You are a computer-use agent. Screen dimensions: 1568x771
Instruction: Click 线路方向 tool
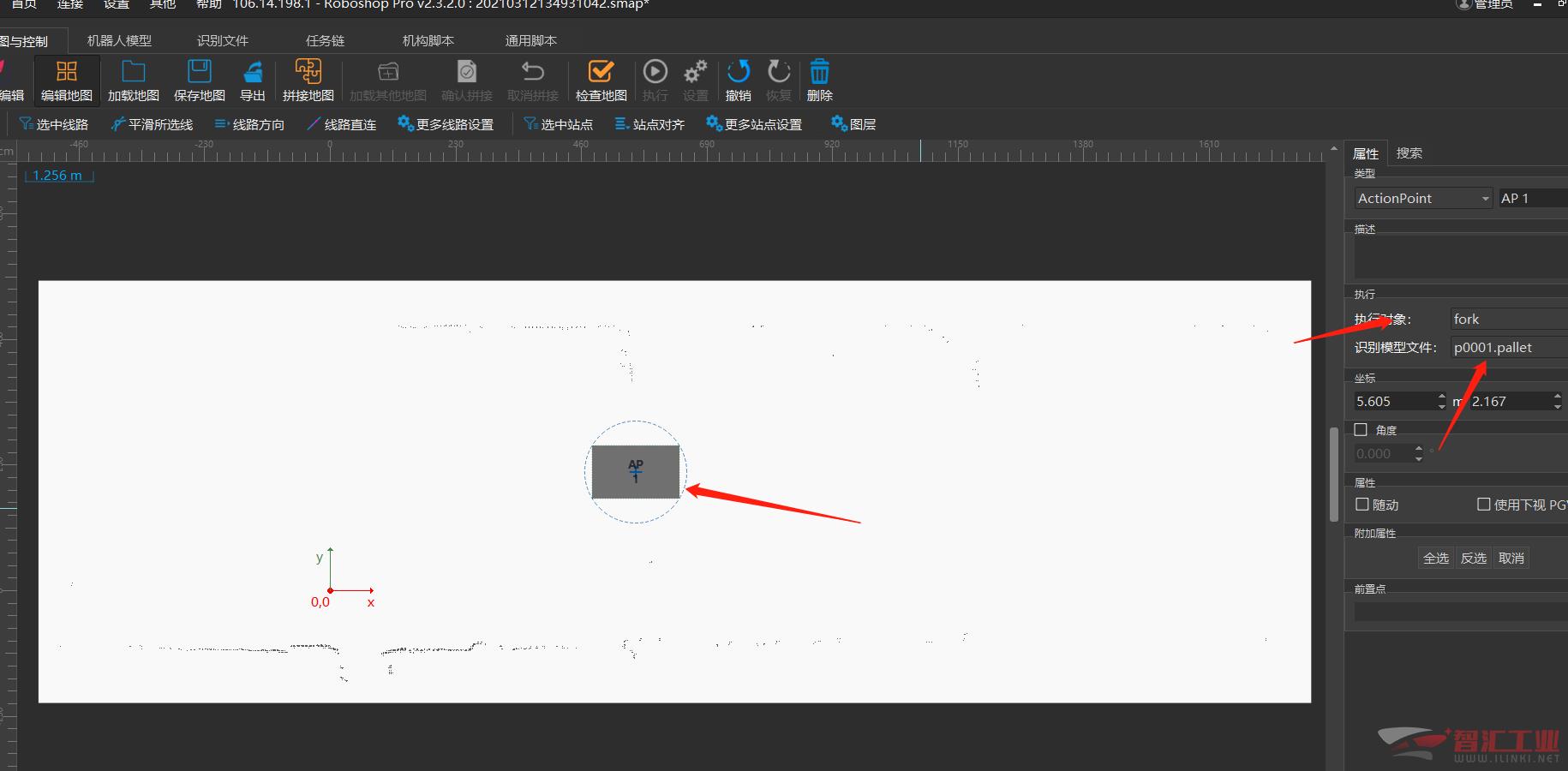click(x=249, y=124)
